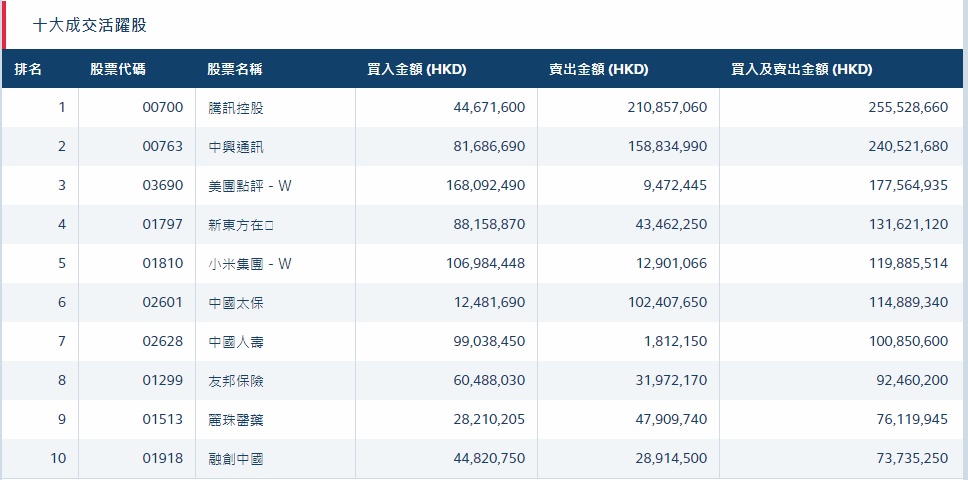Select stock code 01797

pos(163,224)
